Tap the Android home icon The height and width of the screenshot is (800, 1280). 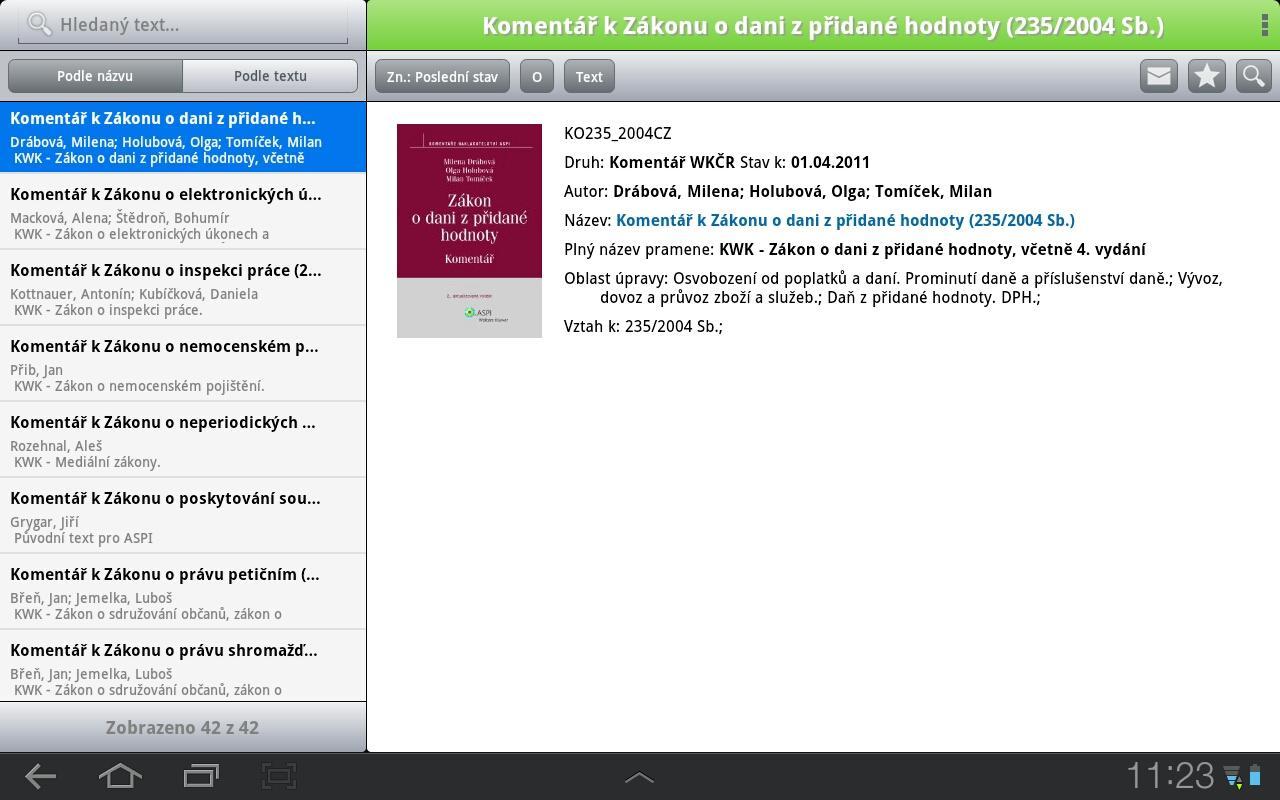(x=119, y=776)
